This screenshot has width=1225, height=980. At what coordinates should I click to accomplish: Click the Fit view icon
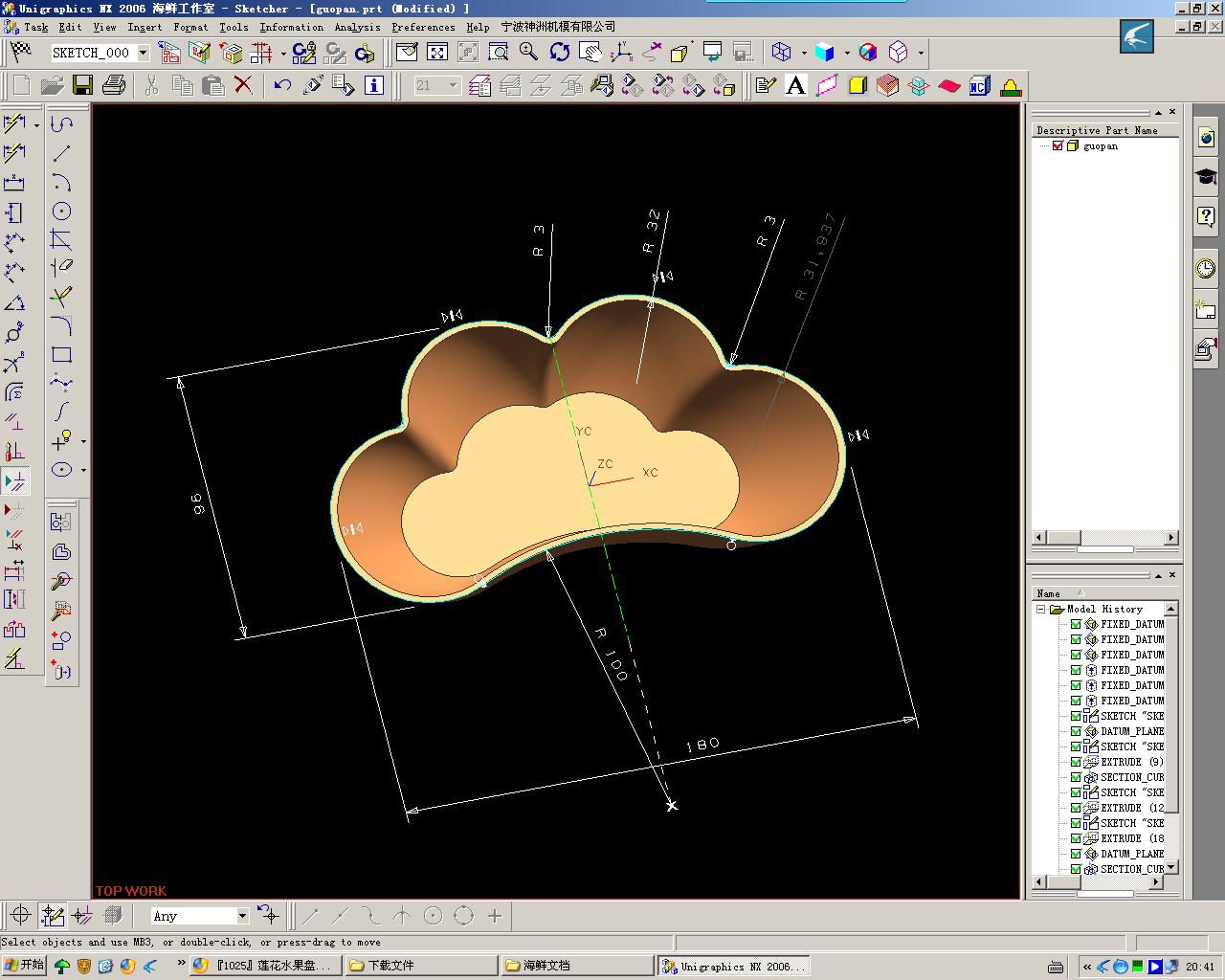[437, 52]
